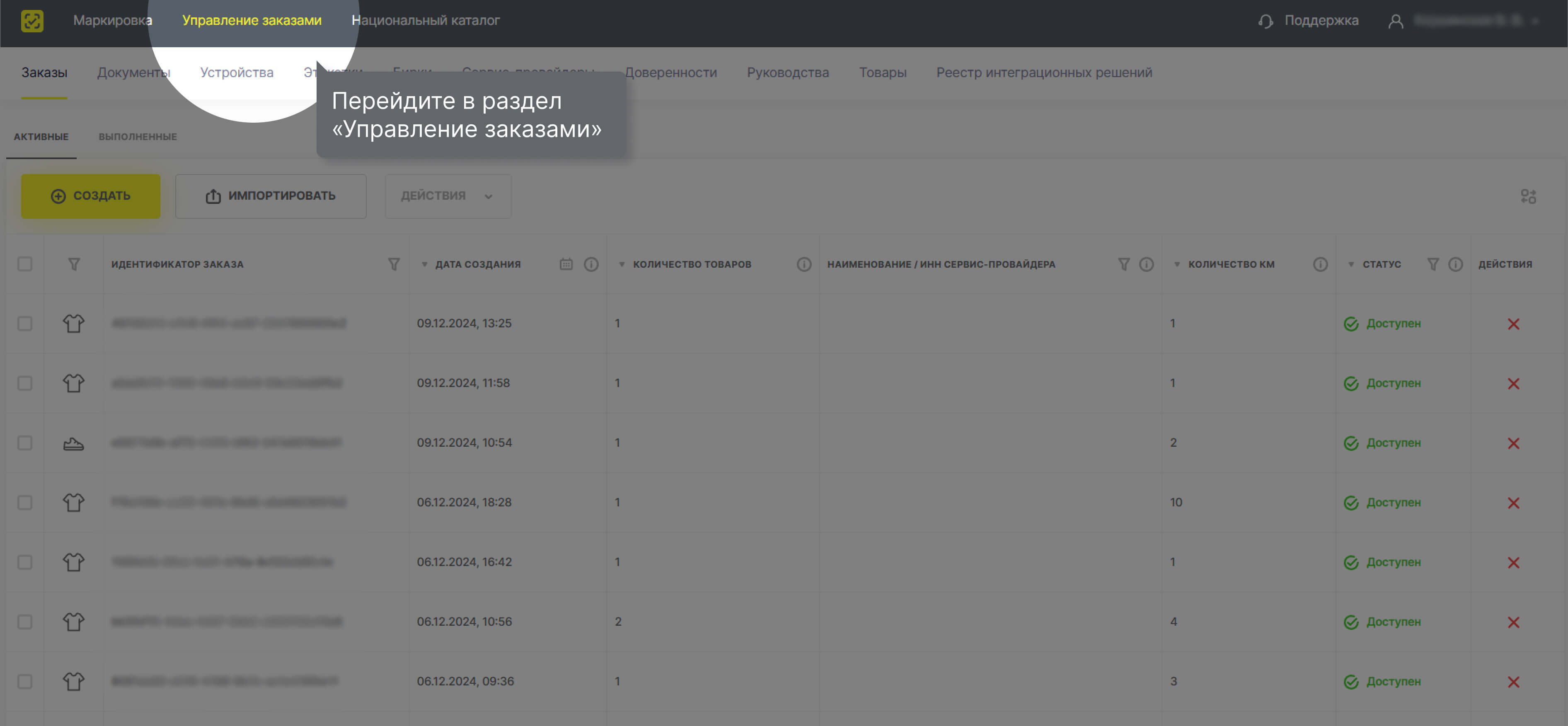Viewport: 1568px width, 726px height.
Task: Click the user profile icon
Action: 1395,21
